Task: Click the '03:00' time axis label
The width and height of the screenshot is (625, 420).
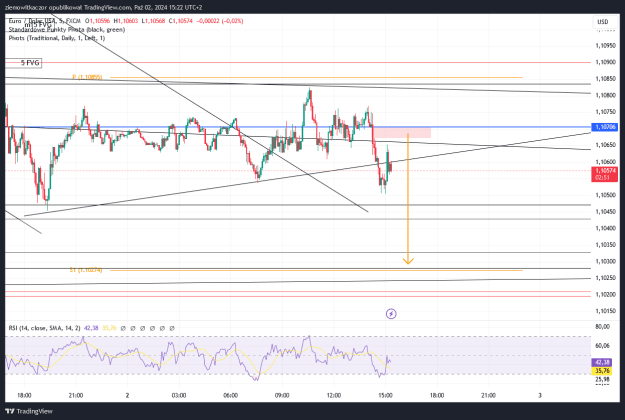Action: point(179,395)
